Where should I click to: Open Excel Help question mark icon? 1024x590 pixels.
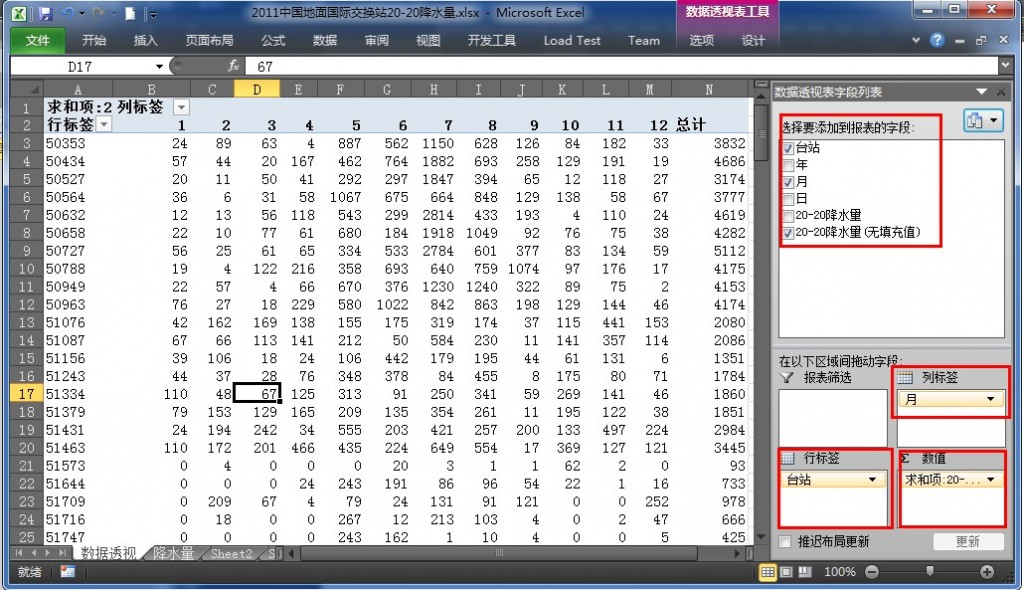[x=937, y=41]
